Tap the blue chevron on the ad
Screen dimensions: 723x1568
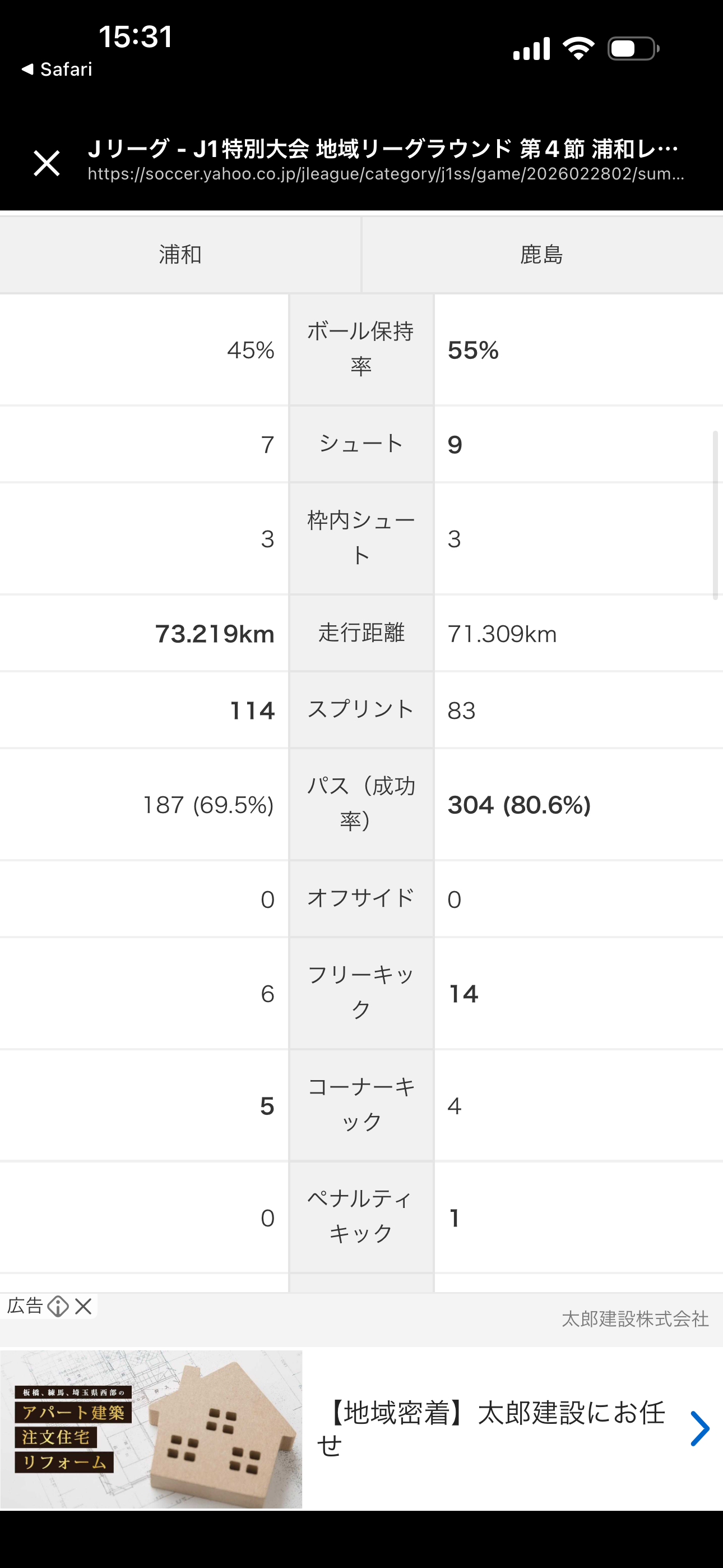[x=700, y=1428]
